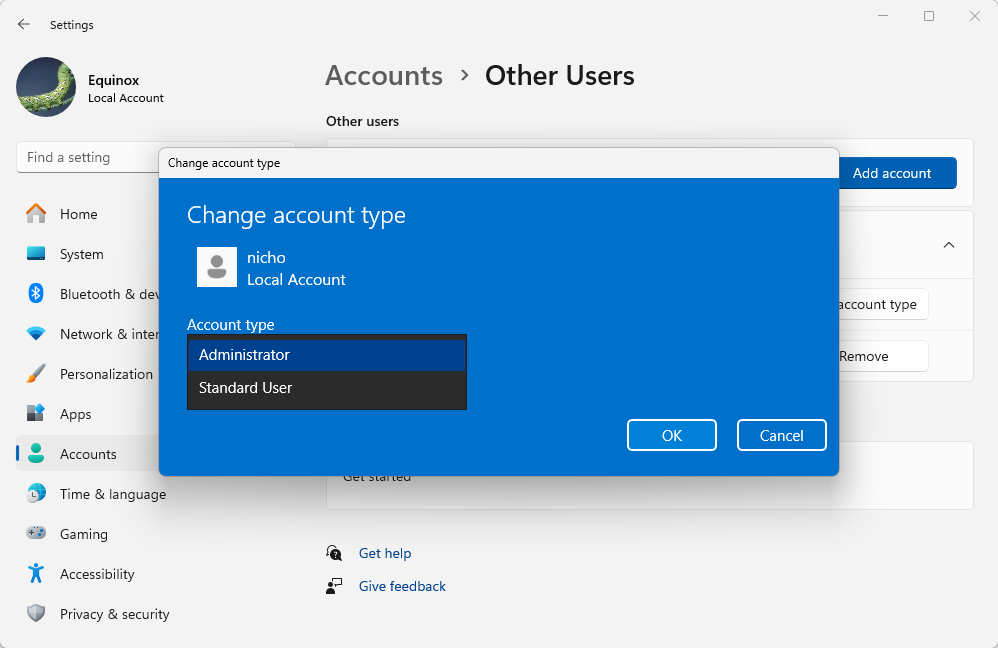Viewport: 998px width, 648px height.
Task: Click the Remove button
Action: 883,356
